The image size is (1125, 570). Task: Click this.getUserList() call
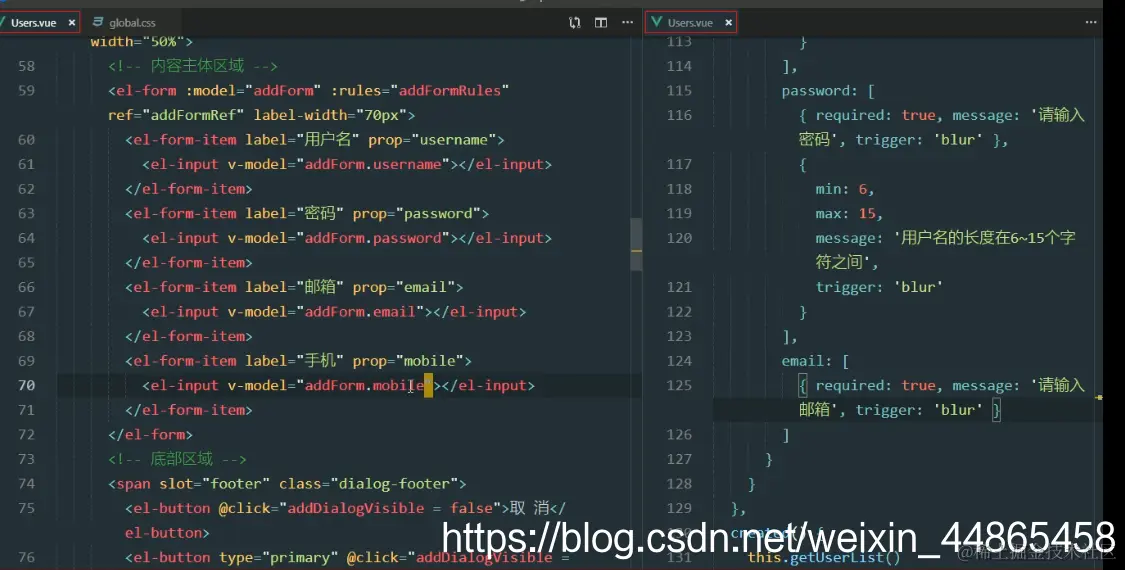tap(824, 557)
